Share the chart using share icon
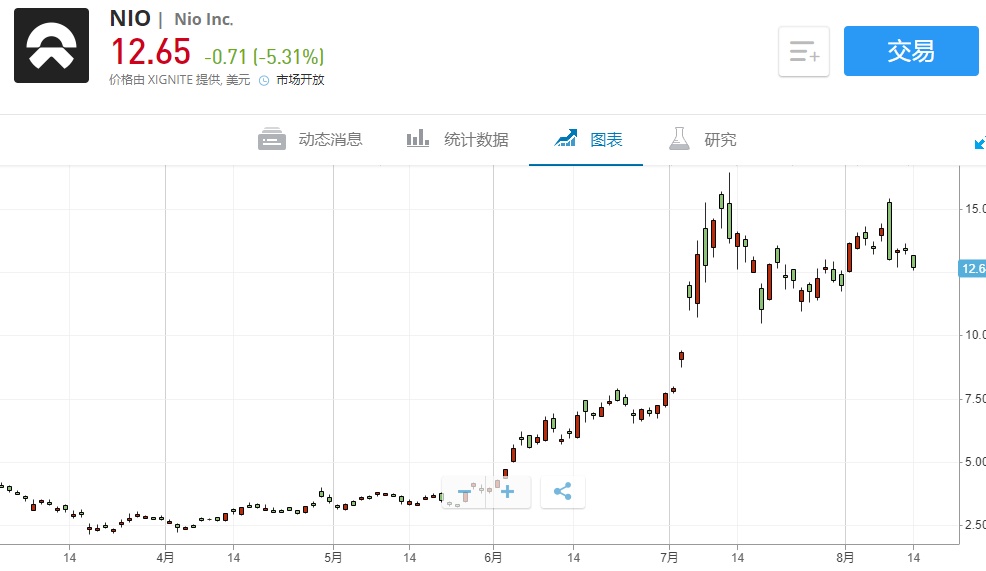Image resolution: width=986 pixels, height=571 pixels. coord(563,492)
